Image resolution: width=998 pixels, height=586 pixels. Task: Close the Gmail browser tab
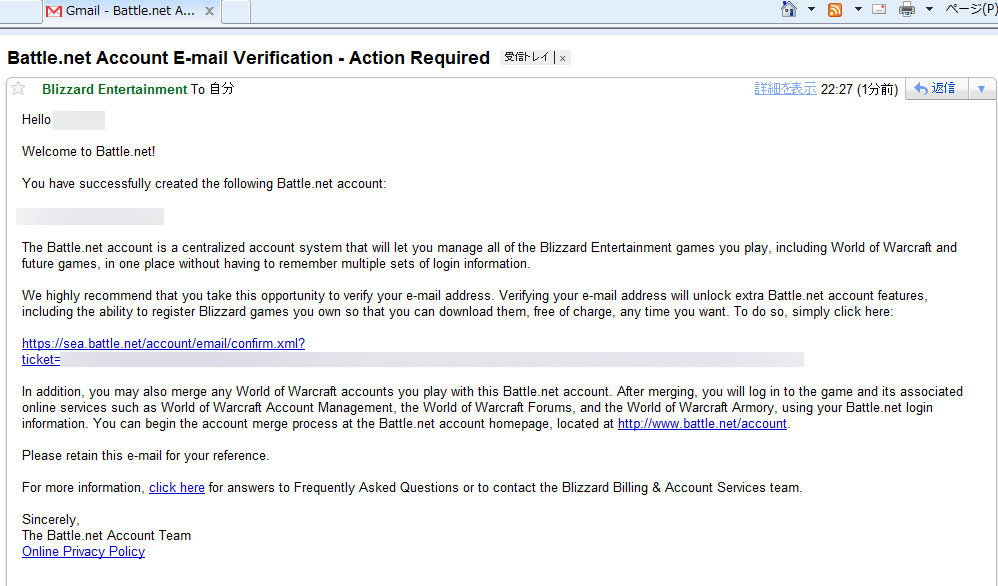coord(209,11)
